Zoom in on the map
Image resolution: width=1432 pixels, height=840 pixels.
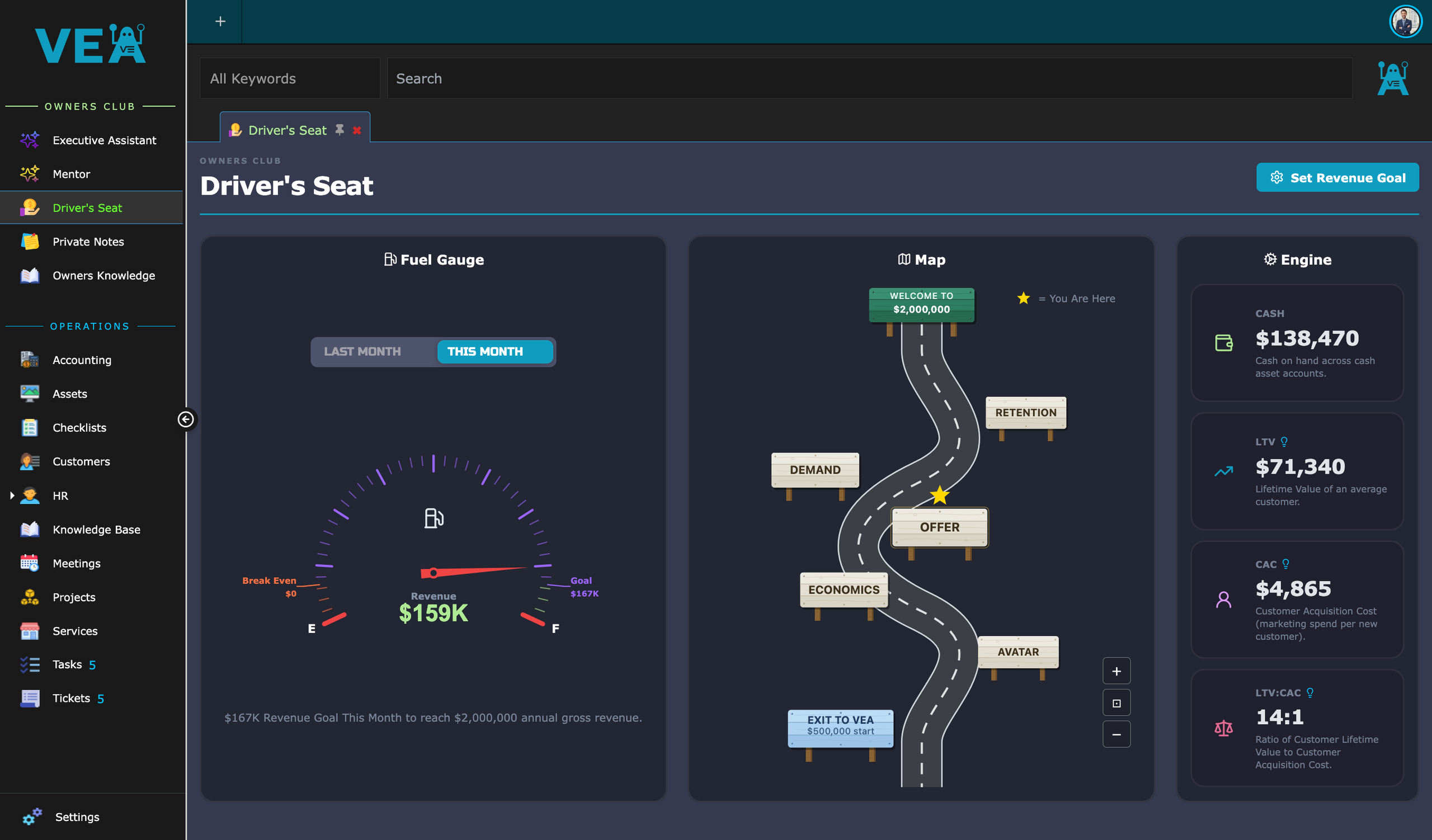pos(1116,671)
